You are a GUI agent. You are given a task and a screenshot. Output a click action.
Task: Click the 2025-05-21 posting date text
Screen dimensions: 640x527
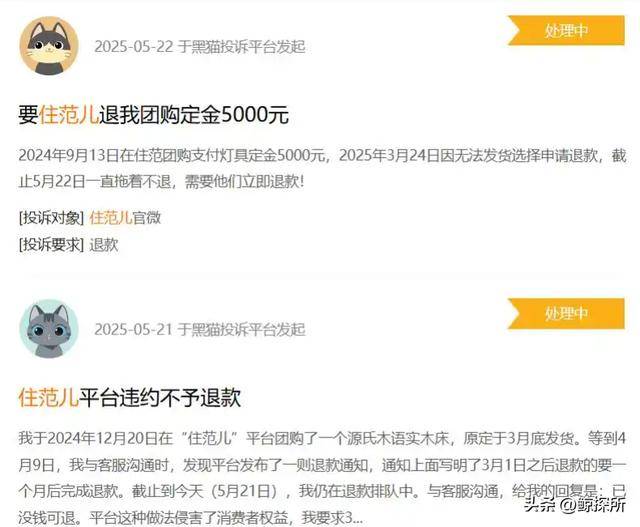[133, 329]
